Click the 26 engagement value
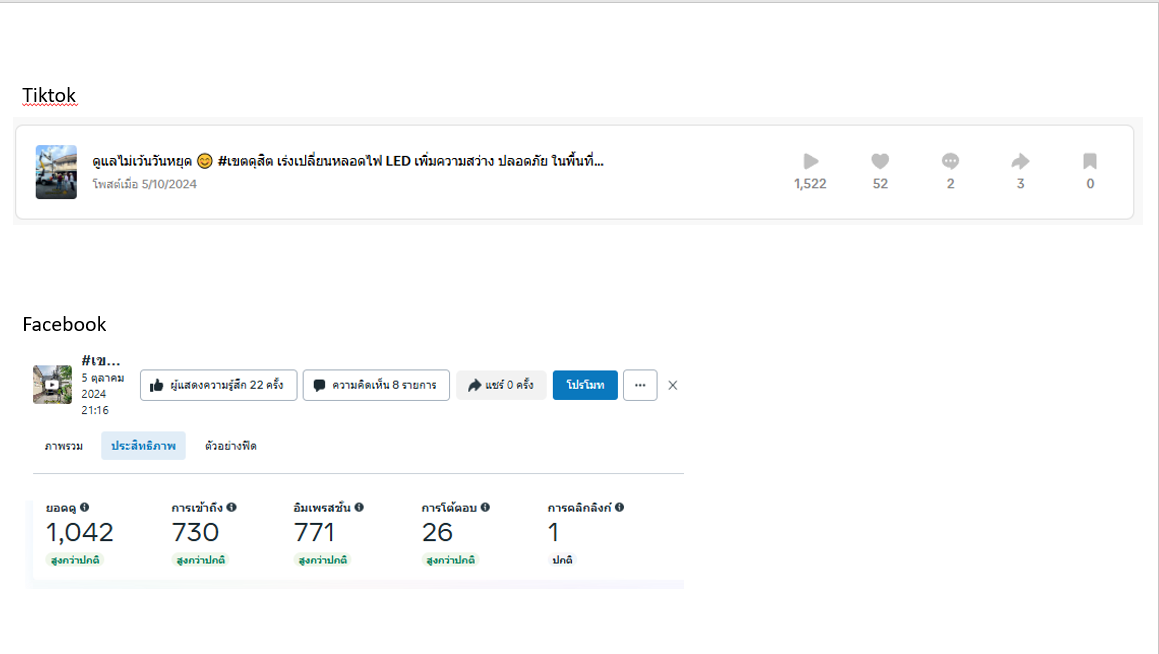The image size is (1159, 654). point(438,532)
